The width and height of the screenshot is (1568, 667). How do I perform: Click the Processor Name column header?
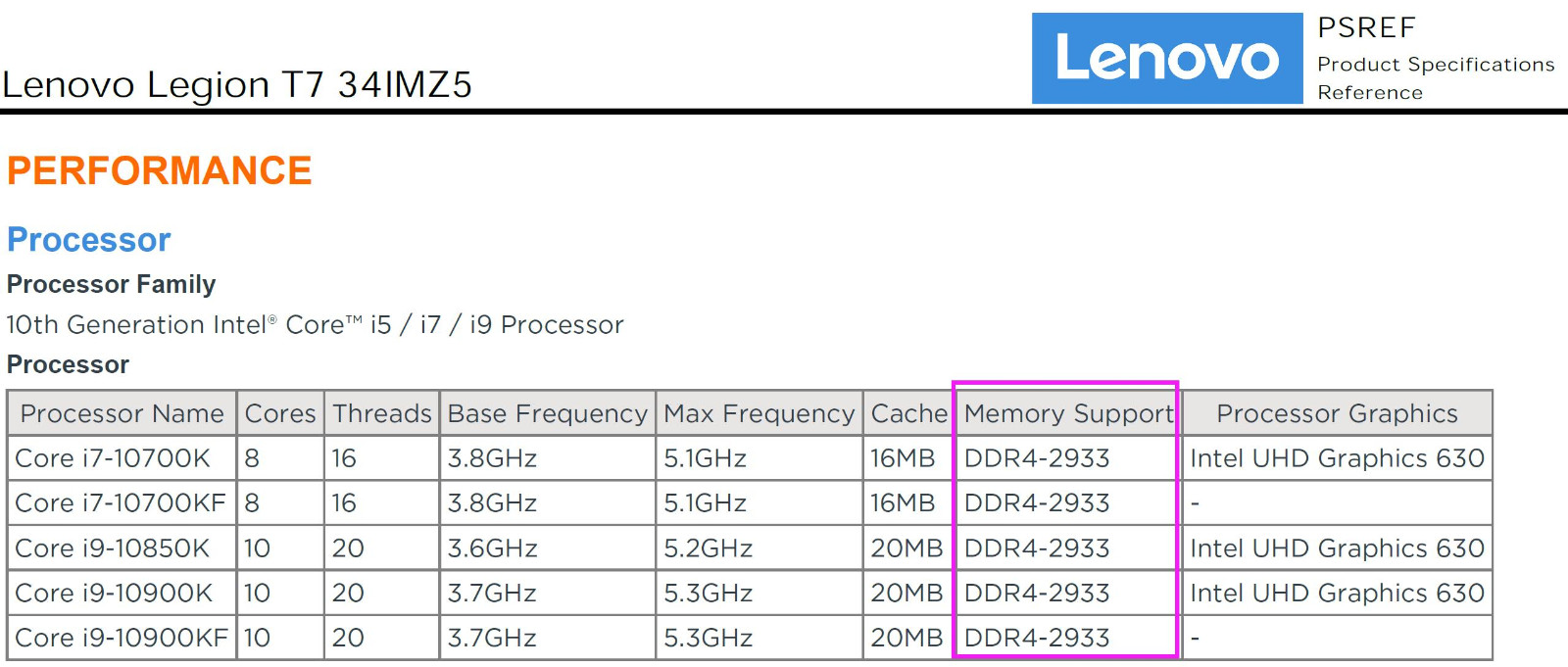pyautogui.click(x=122, y=413)
